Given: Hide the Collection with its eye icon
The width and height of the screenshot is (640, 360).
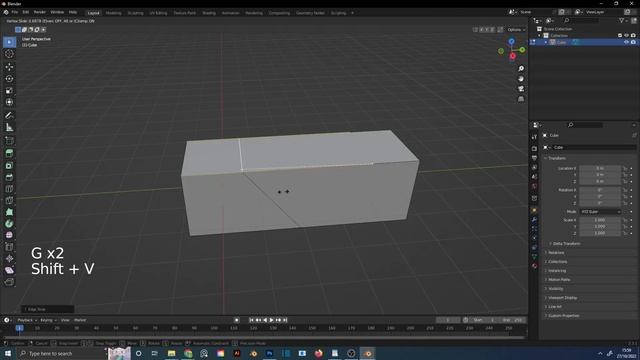Looking at the screenshot, I should (627, 36).
